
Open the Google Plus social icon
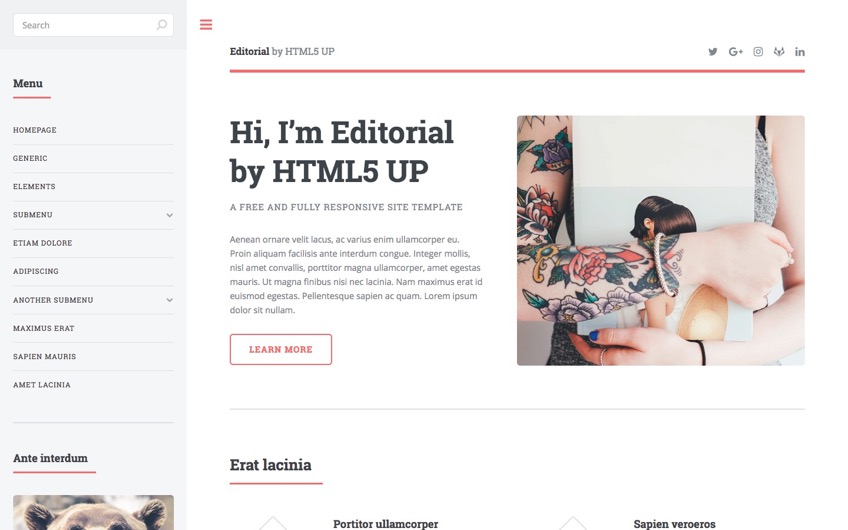coord(736,52)
